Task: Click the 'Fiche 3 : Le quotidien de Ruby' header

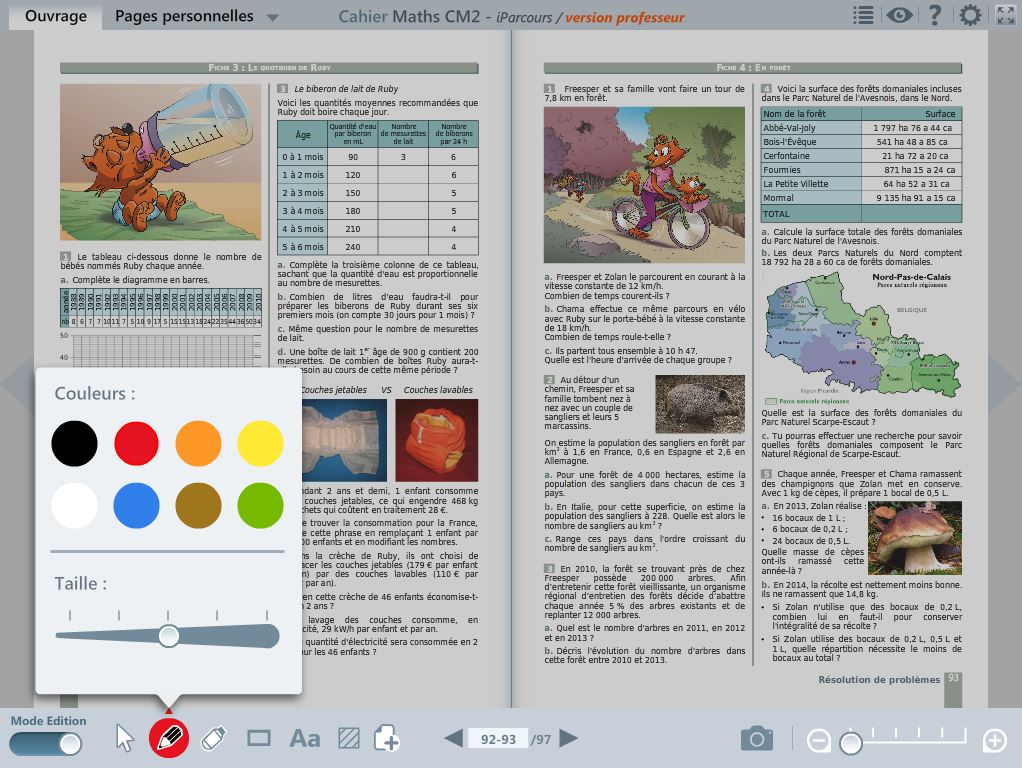Action: pyautogui.click(x=269, y=68)
